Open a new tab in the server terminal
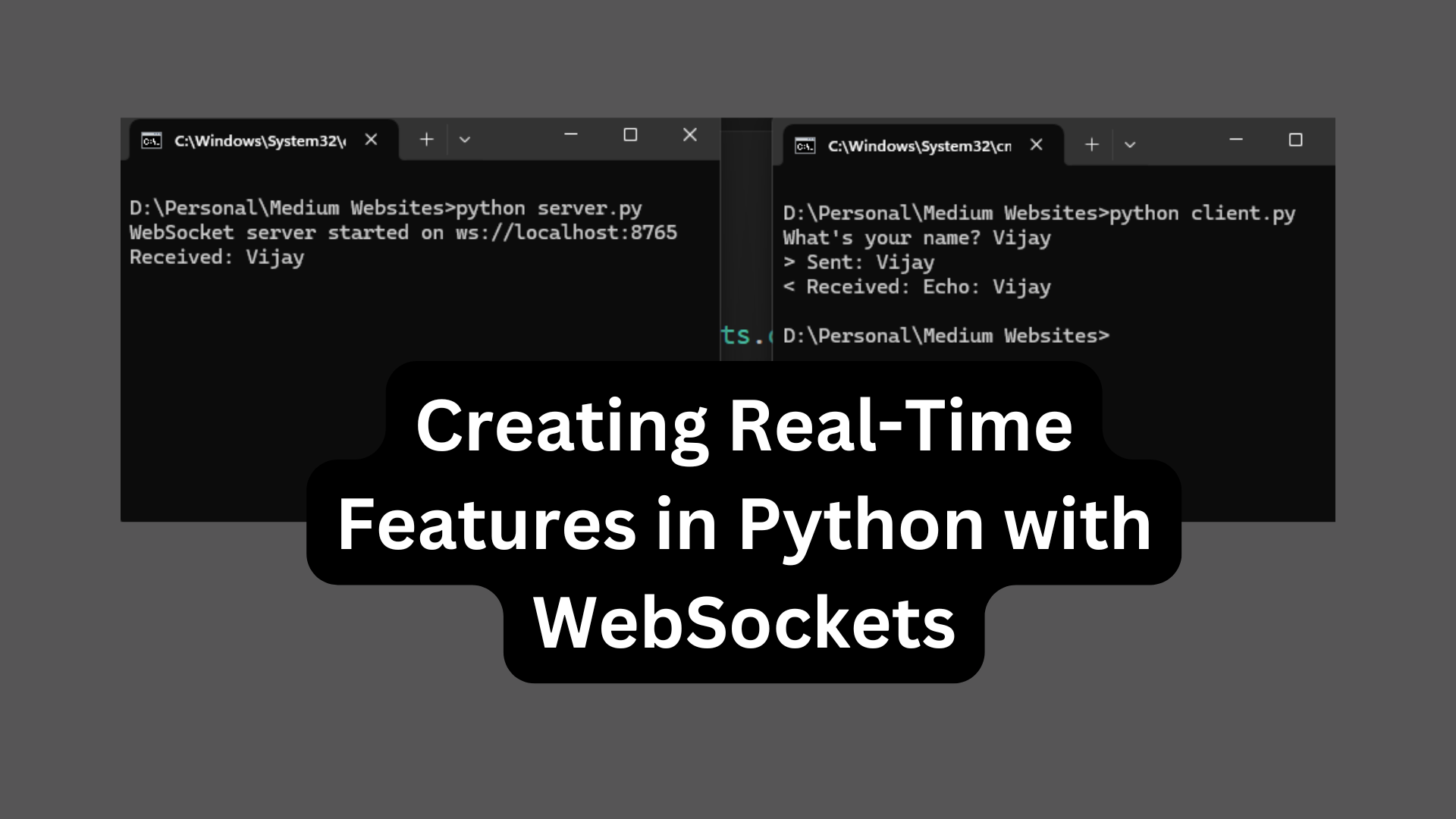This screenshot has height=819, width=1456. [x=427, y=140]
